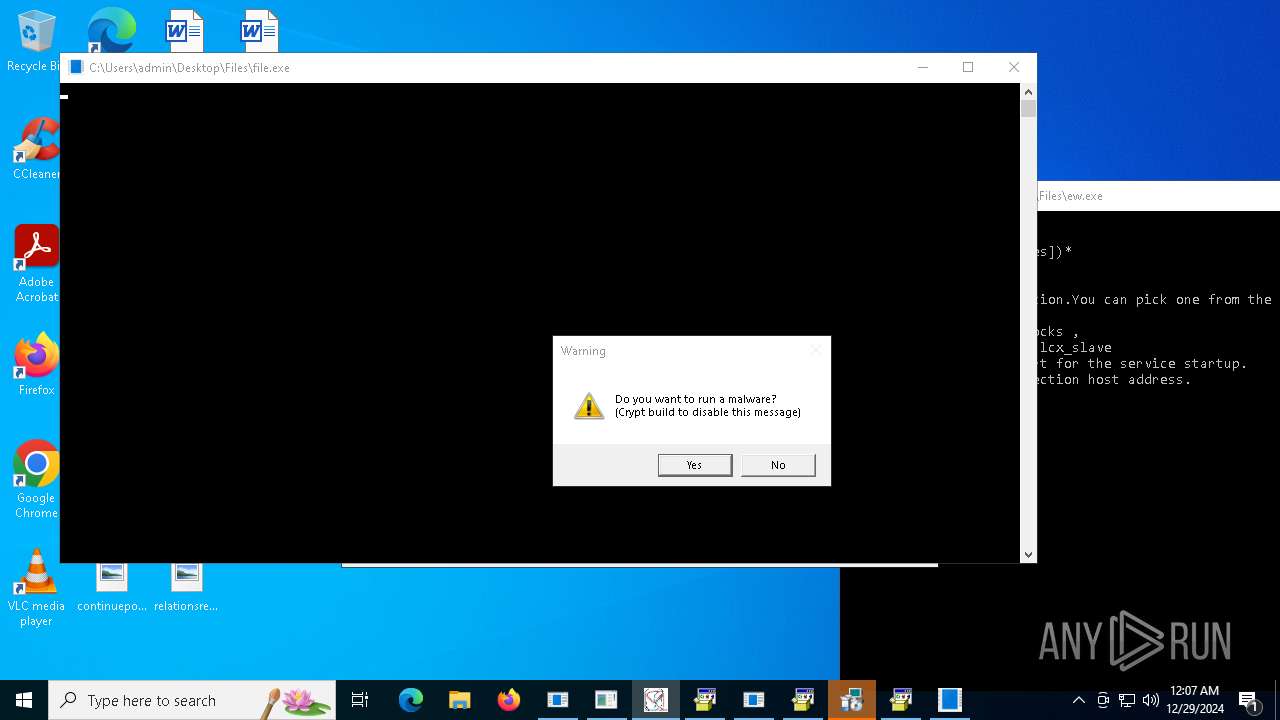Open the clock showing 12:07 AM

(x=1195, y=700)
